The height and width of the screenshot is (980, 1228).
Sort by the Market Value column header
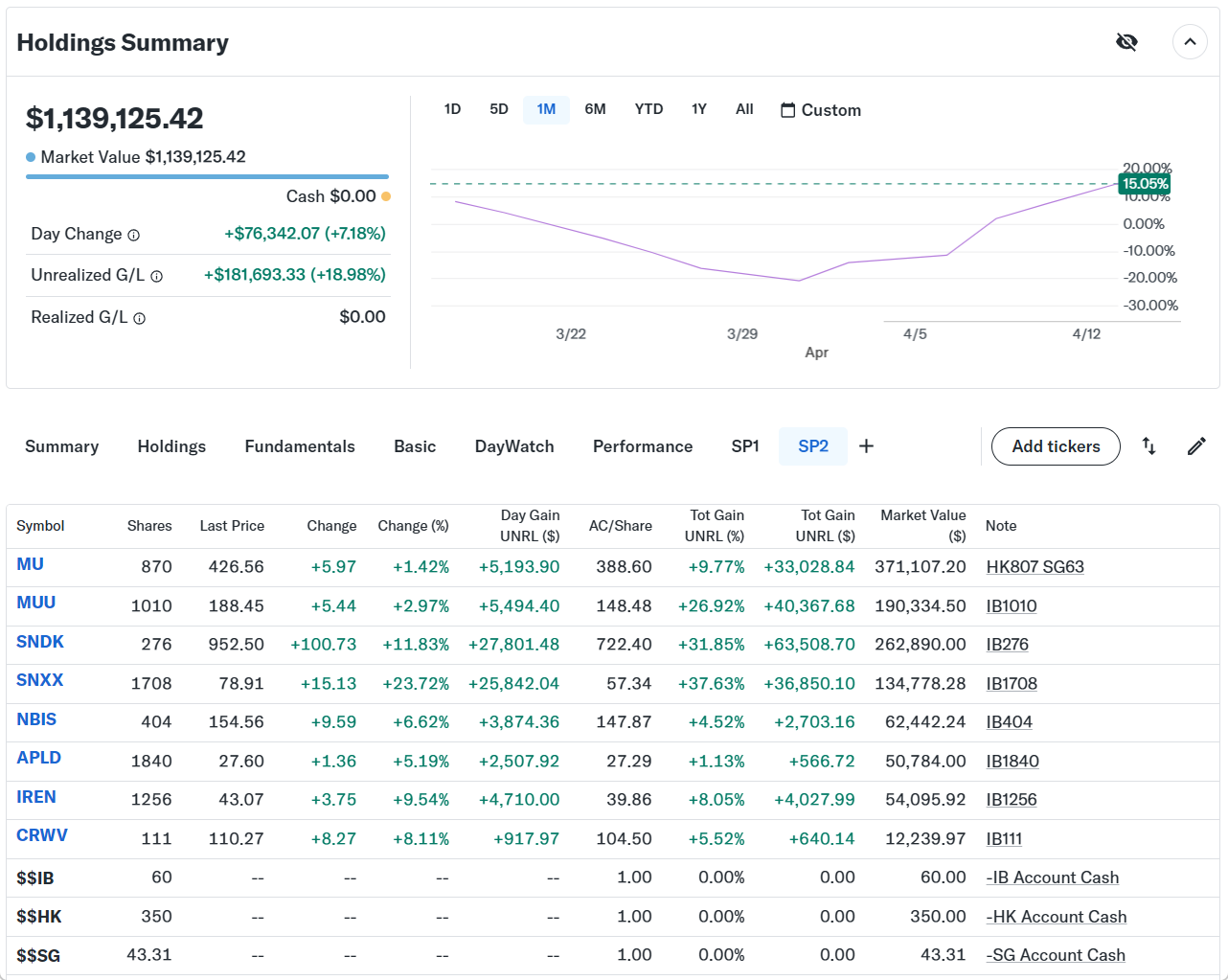click(922, 525)
